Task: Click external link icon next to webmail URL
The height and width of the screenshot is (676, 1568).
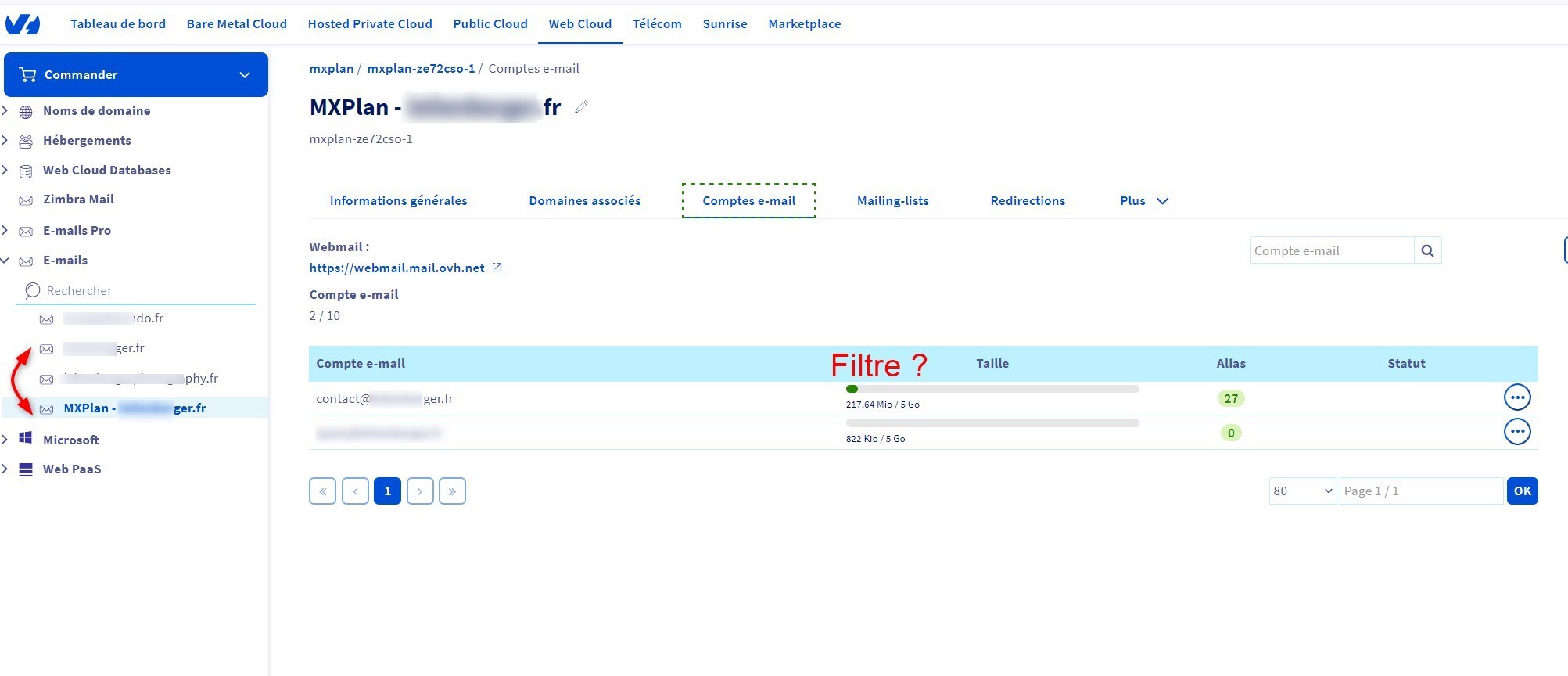Action: [497, 268]
